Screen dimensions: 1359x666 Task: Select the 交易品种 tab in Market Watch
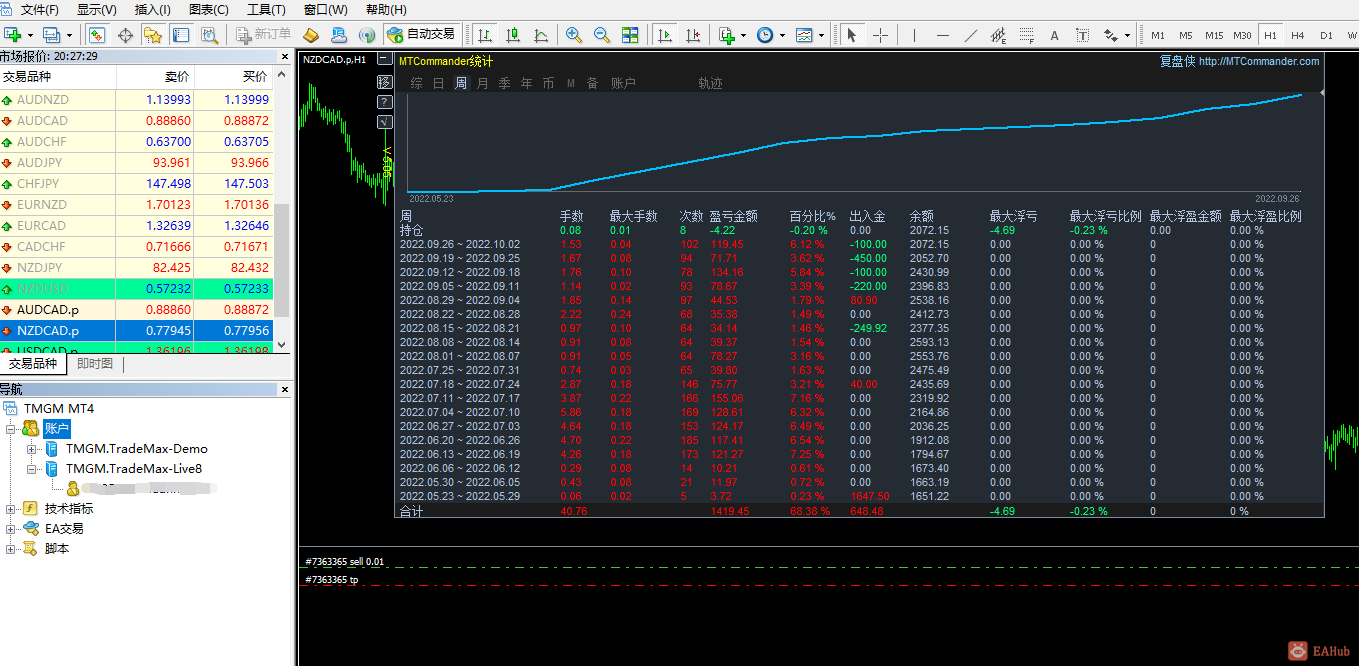click(x=33, y=364)
